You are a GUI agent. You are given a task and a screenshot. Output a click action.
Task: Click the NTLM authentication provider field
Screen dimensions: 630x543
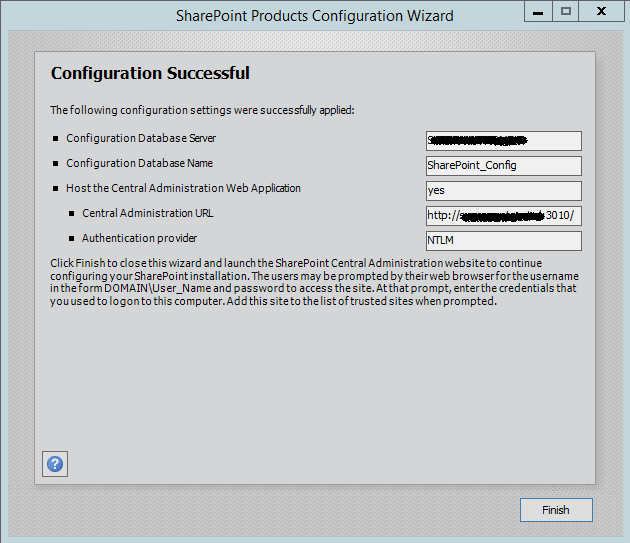503,241
